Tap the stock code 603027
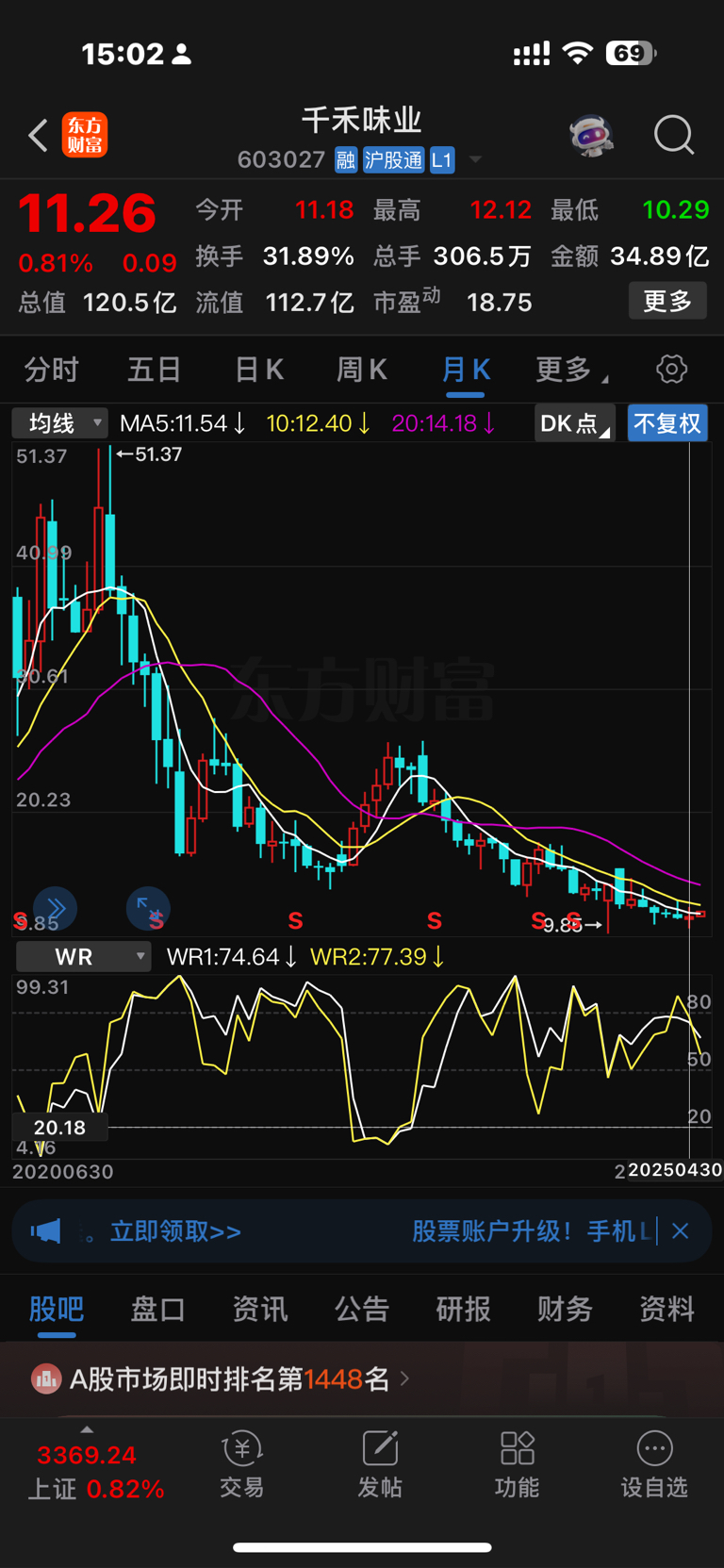 tap(281, 160)
